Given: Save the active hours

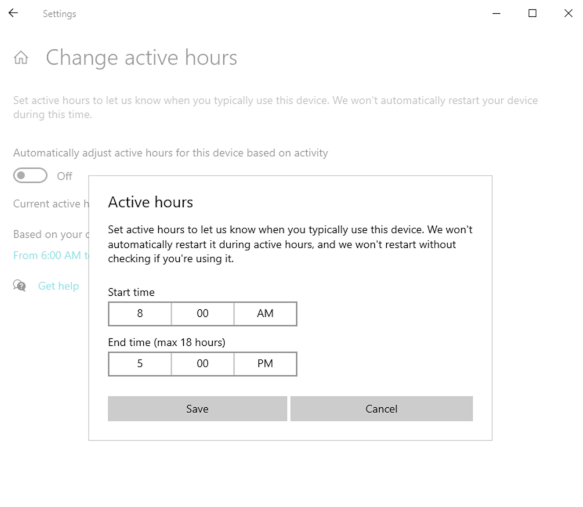Looking at the screenshot, I should click(197, 408).
